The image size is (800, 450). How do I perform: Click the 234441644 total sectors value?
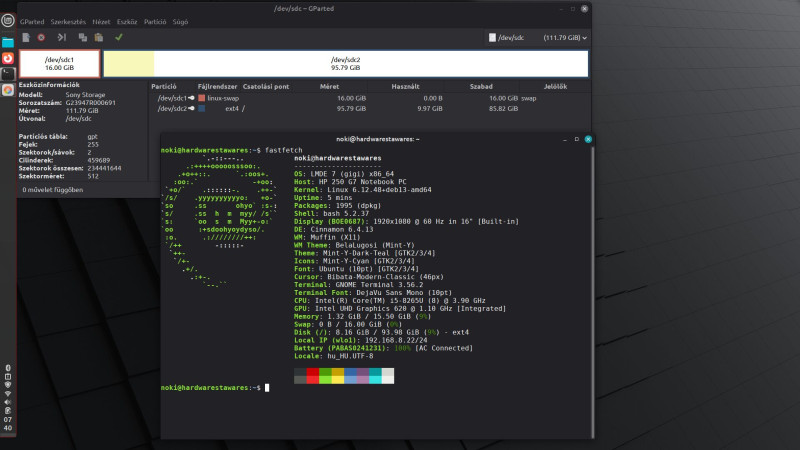click(x=104, y=168)
